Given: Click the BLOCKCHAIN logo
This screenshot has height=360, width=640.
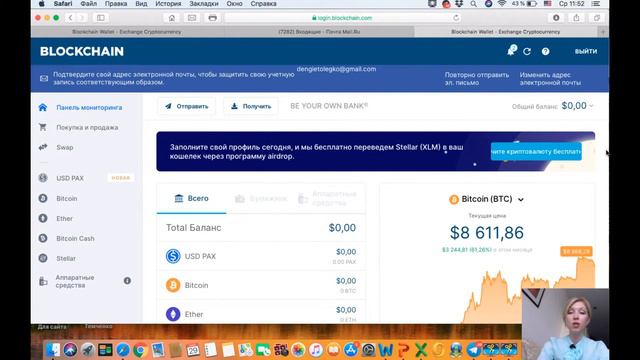Looking at the screenshot, I should click(82, 51).
